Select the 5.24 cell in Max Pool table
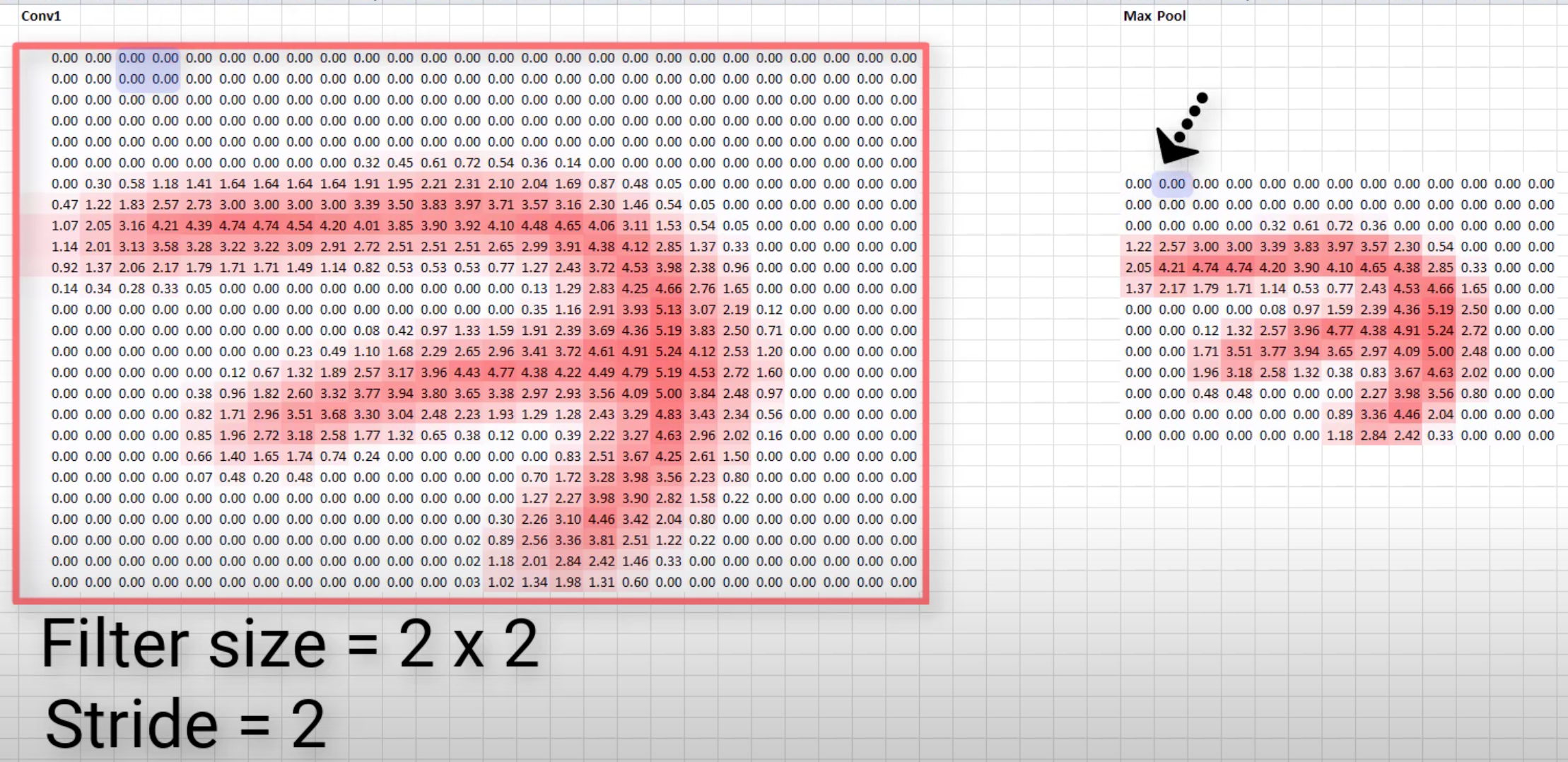 [x=1440, y=330]
